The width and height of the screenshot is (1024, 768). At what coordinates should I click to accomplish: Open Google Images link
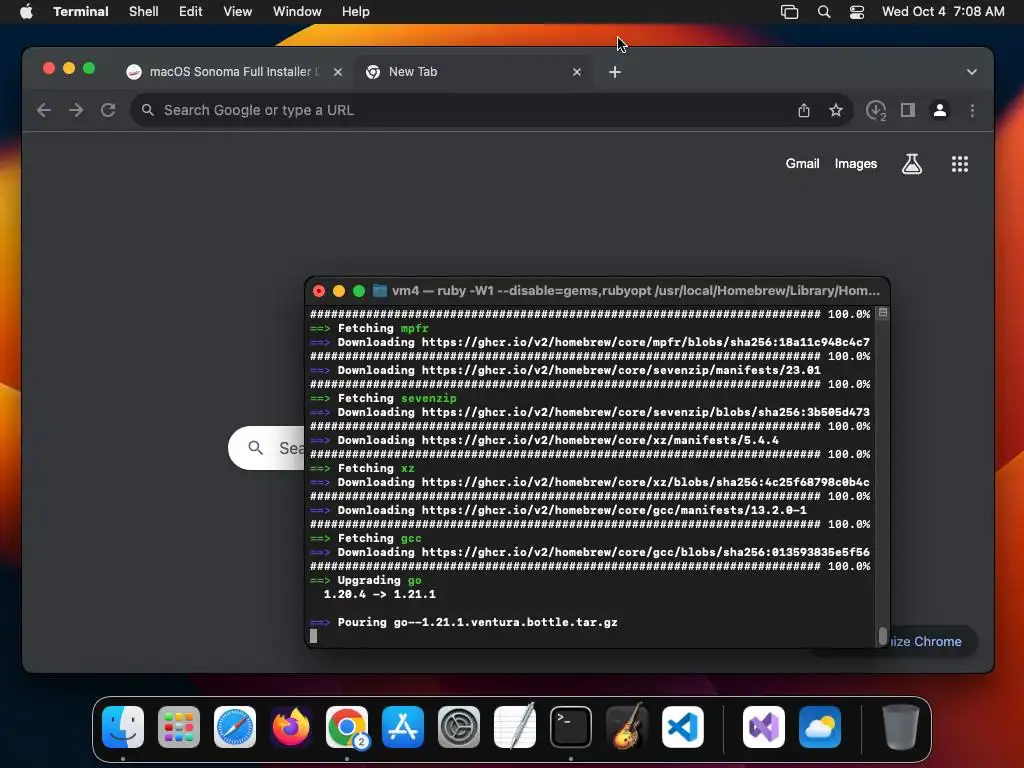856,164
